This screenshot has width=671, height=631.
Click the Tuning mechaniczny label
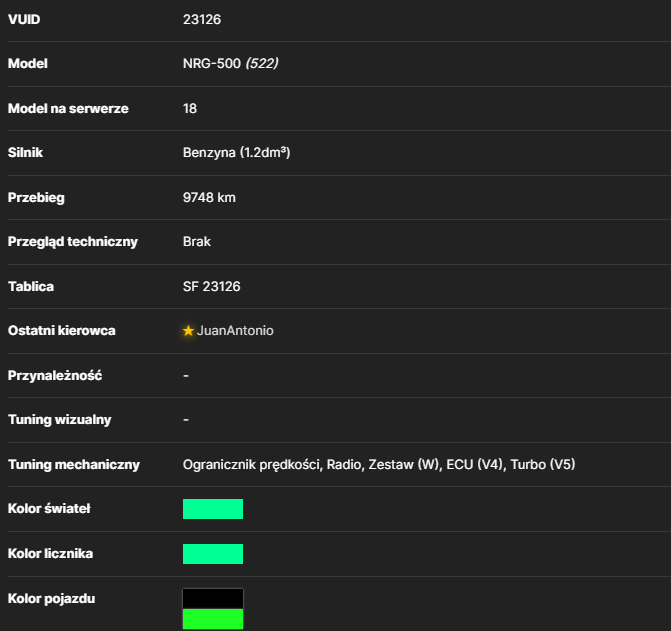(x=74, y=465)
